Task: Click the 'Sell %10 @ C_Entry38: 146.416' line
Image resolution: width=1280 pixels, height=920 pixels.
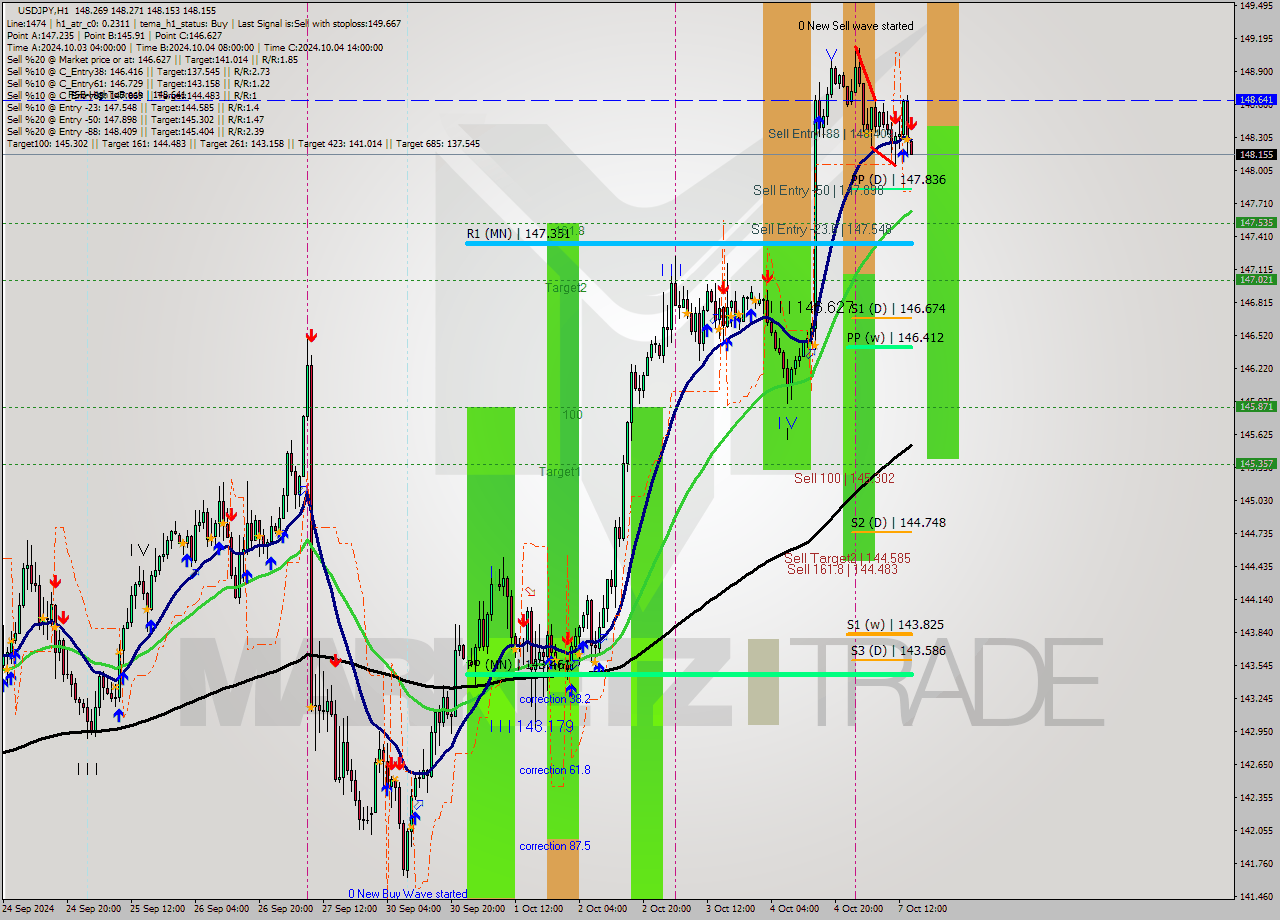Action: pos(138,71)
